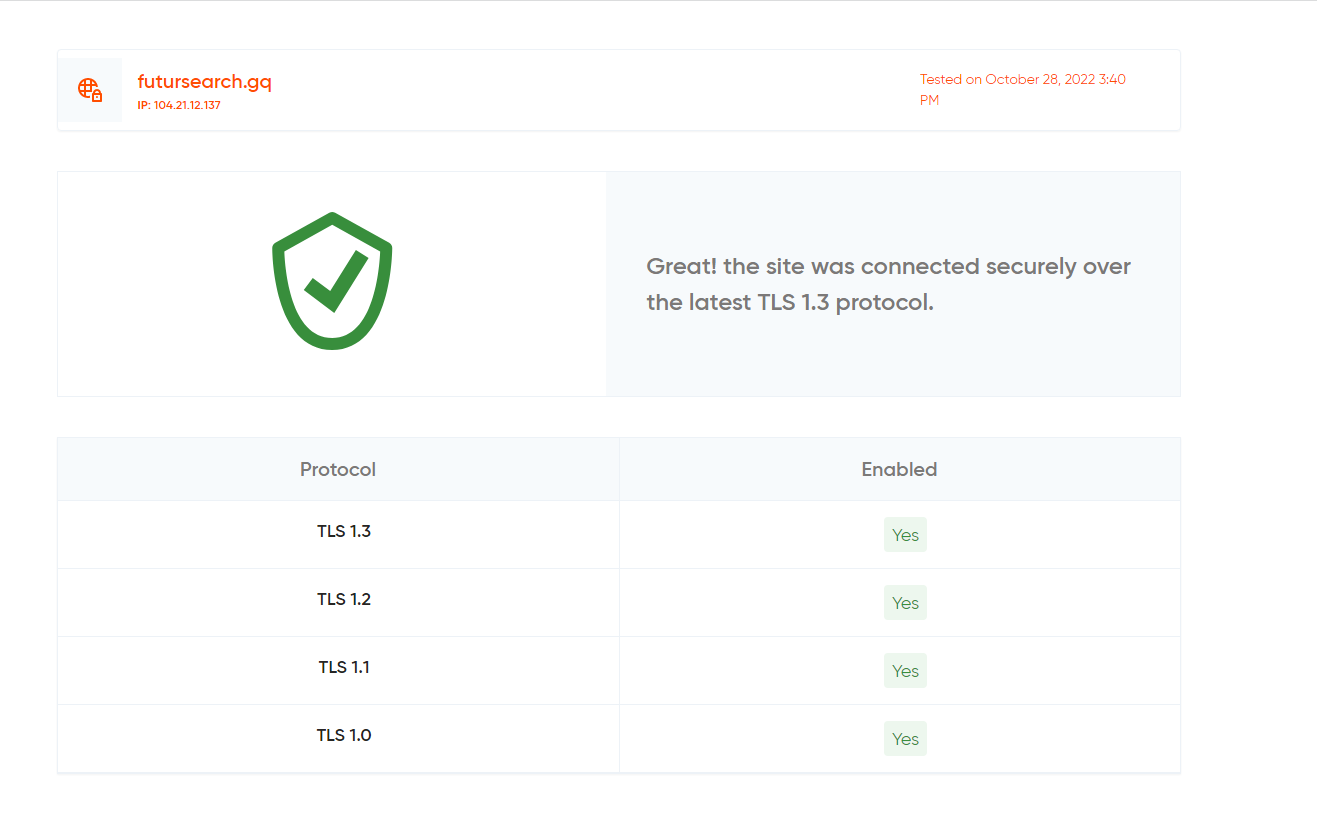This screenshot has width=1317, height=833.
Task: Select the Enabled column header
Action: tap(898, 469)
